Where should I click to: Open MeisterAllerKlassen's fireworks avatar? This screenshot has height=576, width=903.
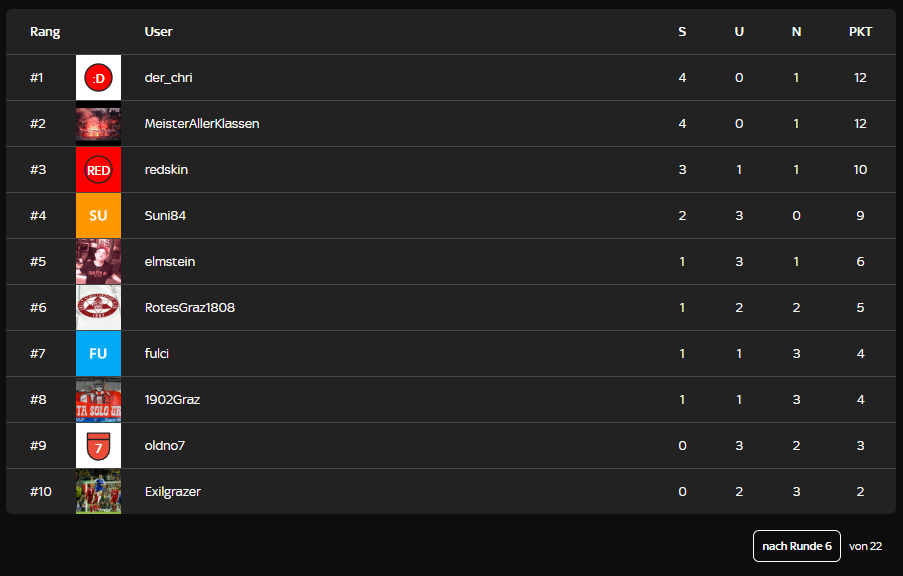[x=98, y=124]
